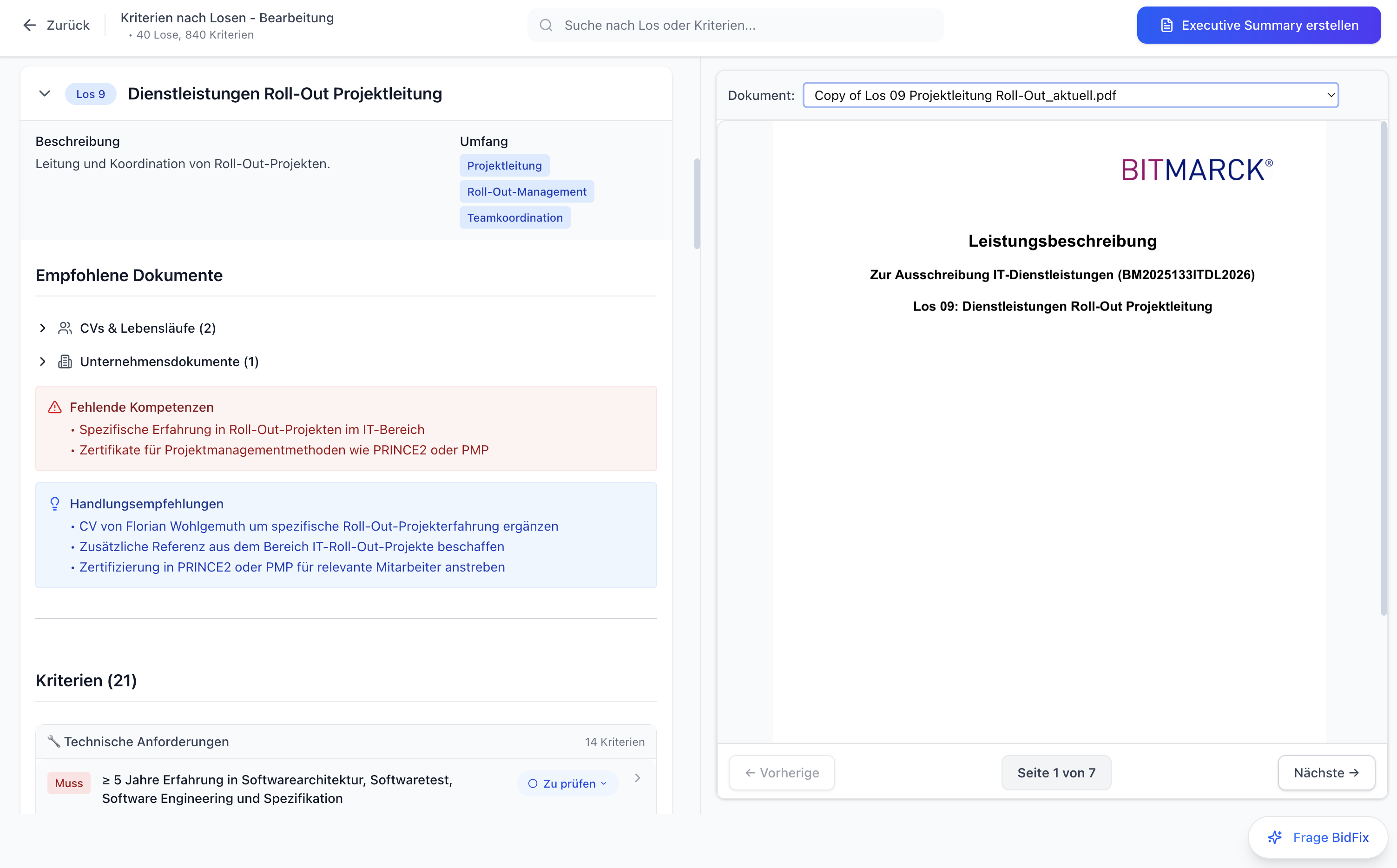The height and width of the screenshot is (868, 1397).
Task: Go to the Nächste PDF page
Action: (1326, 773)
